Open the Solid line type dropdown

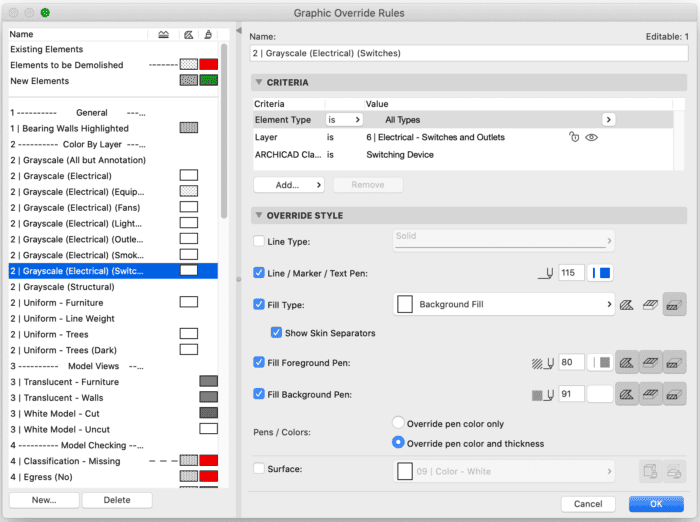pyautogui.click(x=504, y=241)
